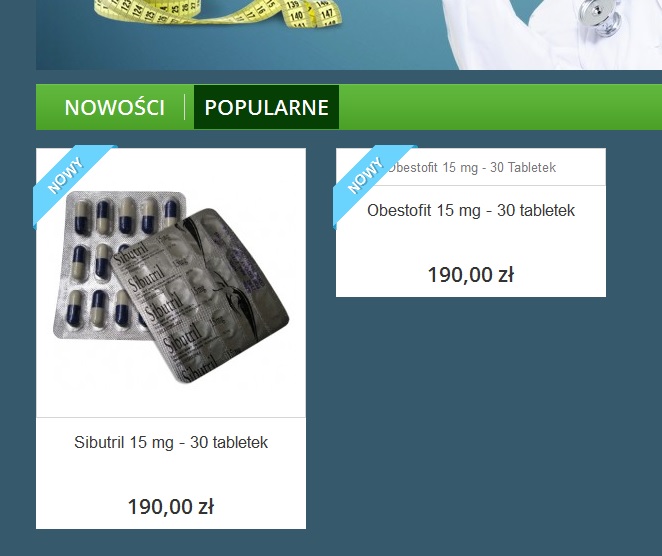This screenshot has height=556, width=662.
Task: Click blank area below Obestofit product title
Action: pos(471,241)
